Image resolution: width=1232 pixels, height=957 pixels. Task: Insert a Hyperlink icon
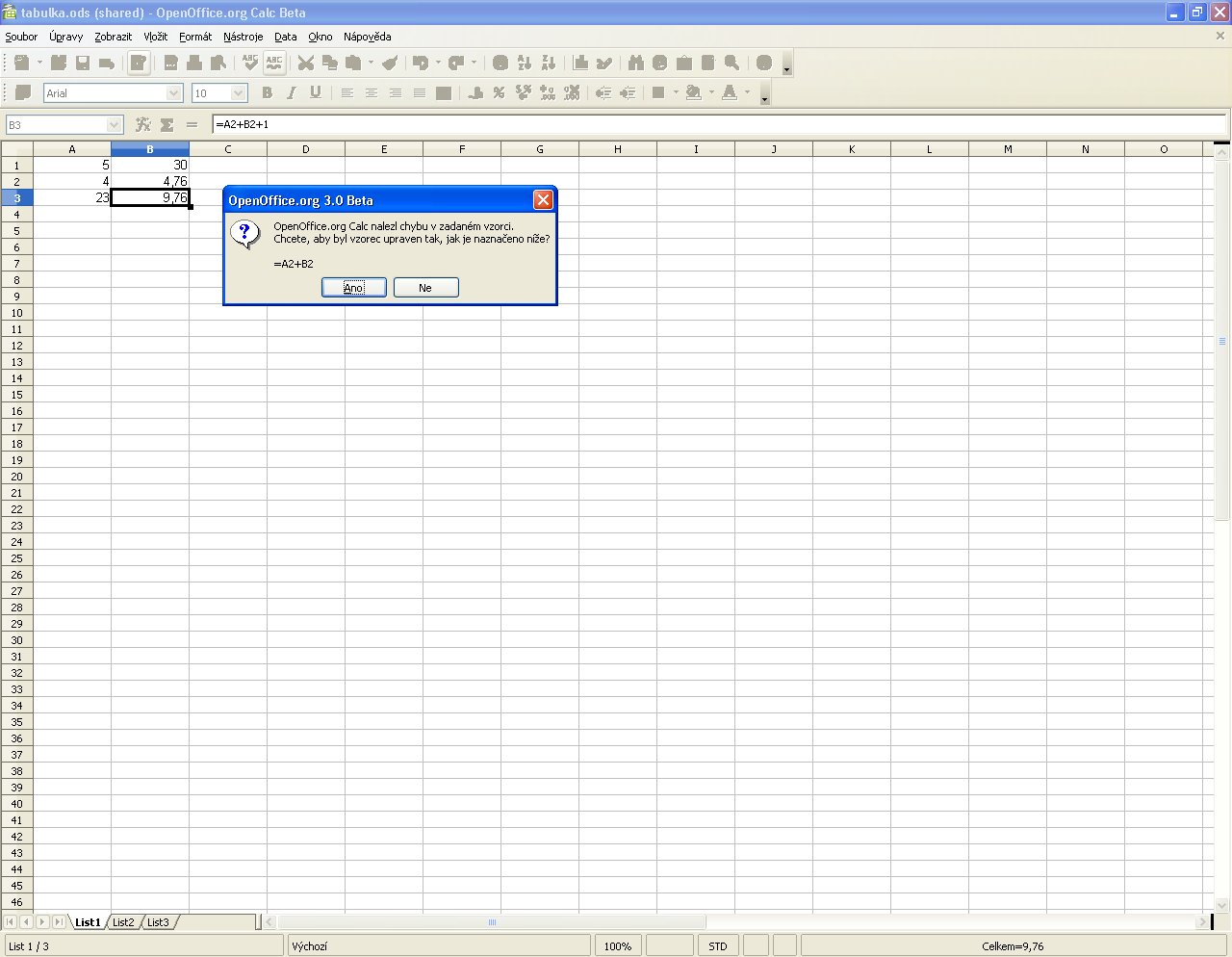pyautogui.click(x=500, y=63)
